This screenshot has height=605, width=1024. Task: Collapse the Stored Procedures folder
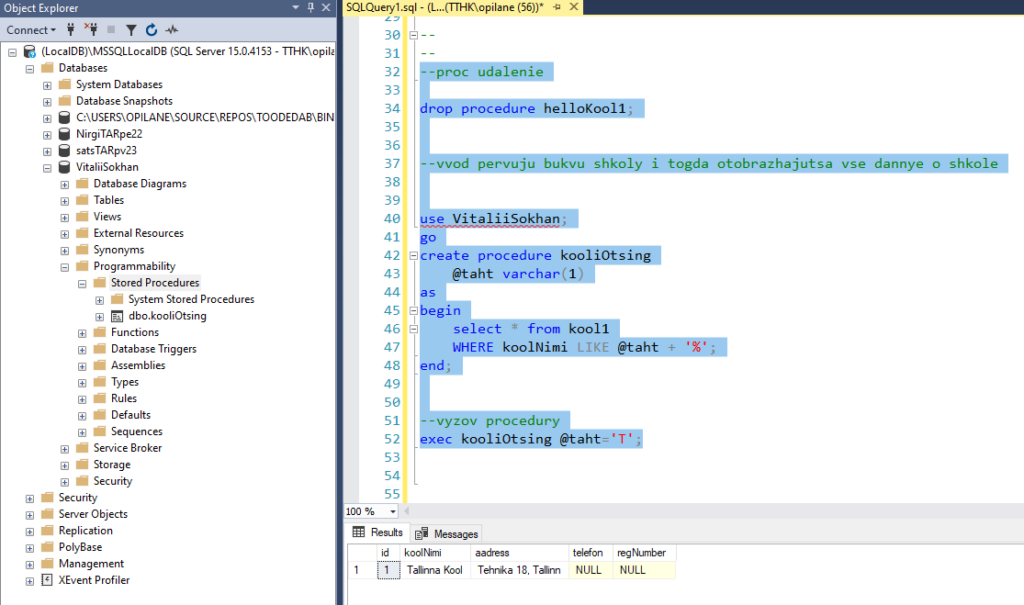click(82, 284)
